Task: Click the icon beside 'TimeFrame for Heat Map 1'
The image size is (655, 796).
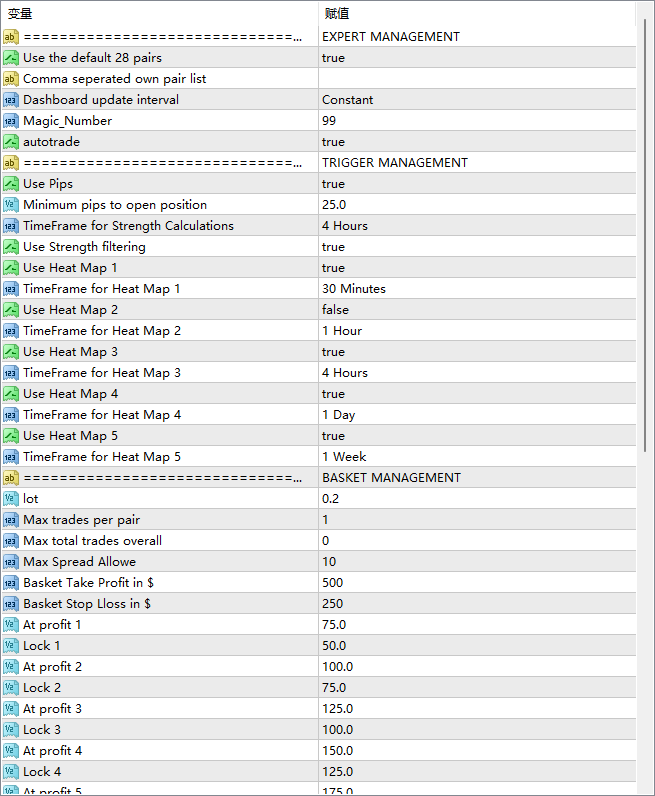Action: point(11,289)
